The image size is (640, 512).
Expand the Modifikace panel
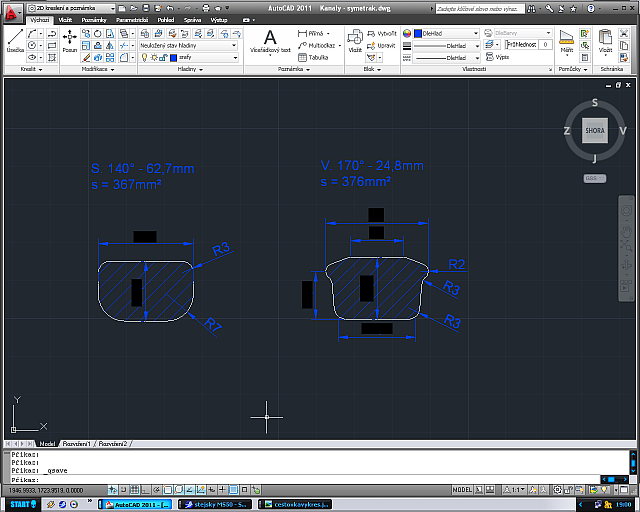click(x=98, y=69)
